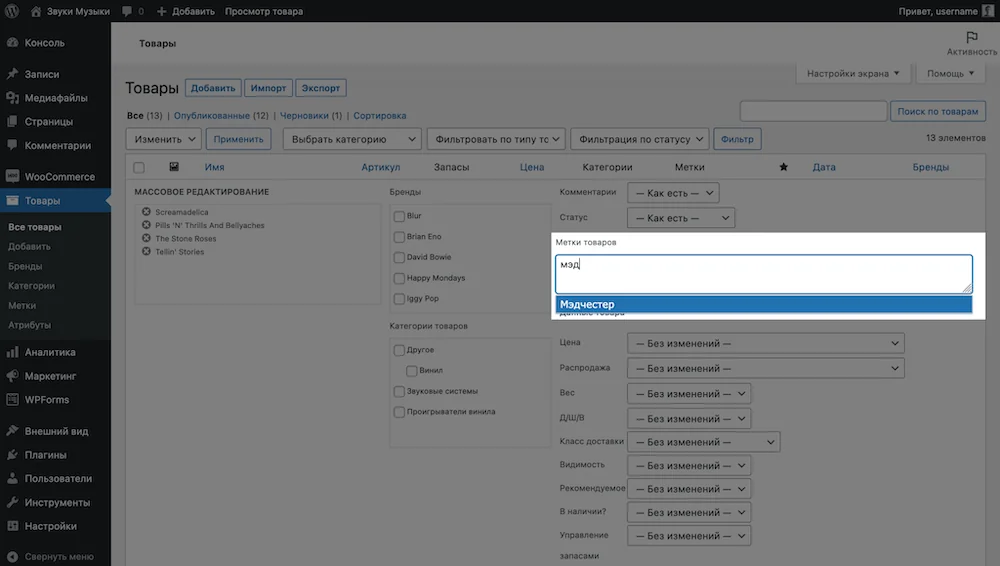Open the Метки submenu item
Image resolution: width=1000 pixels, height=566 pixels.
22,306
